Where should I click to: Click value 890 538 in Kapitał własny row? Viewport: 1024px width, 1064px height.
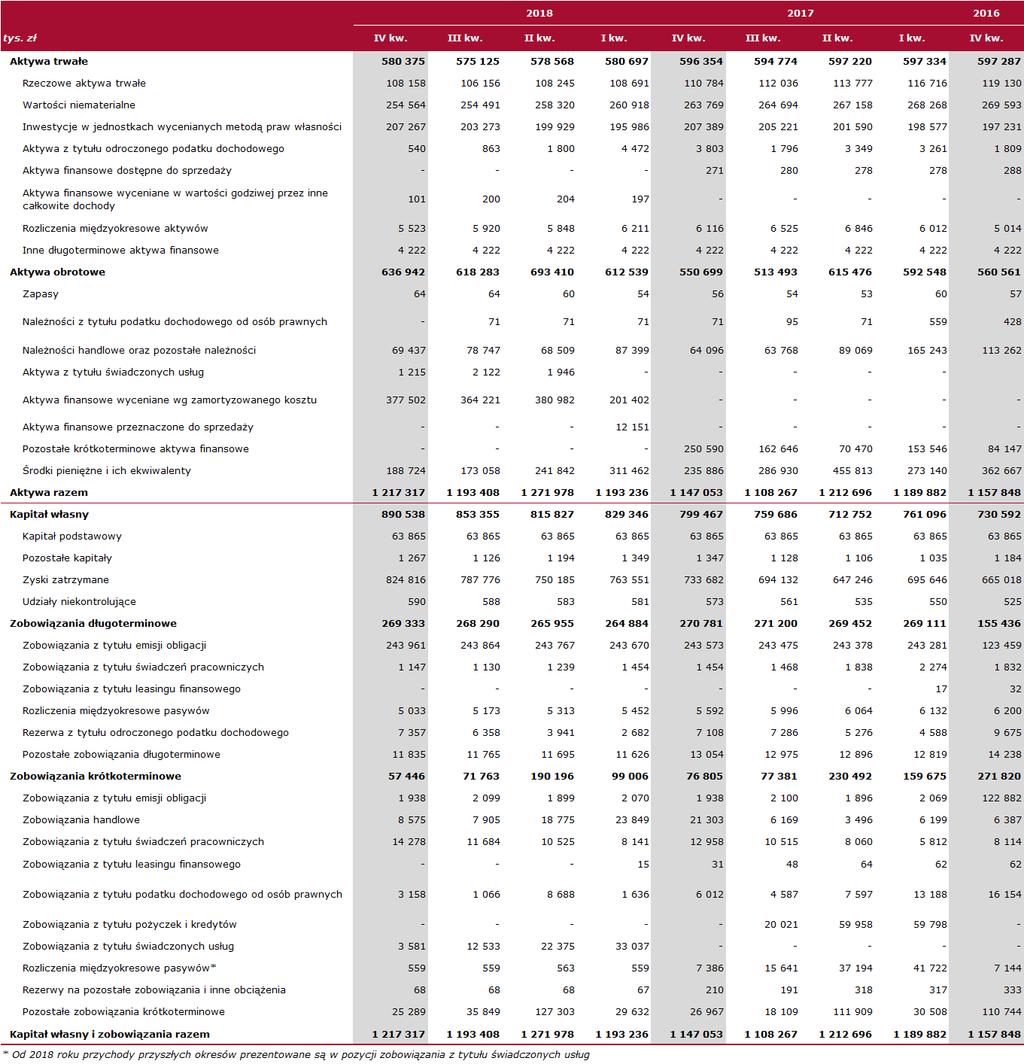pyautogui.click(x=403, y=514)
